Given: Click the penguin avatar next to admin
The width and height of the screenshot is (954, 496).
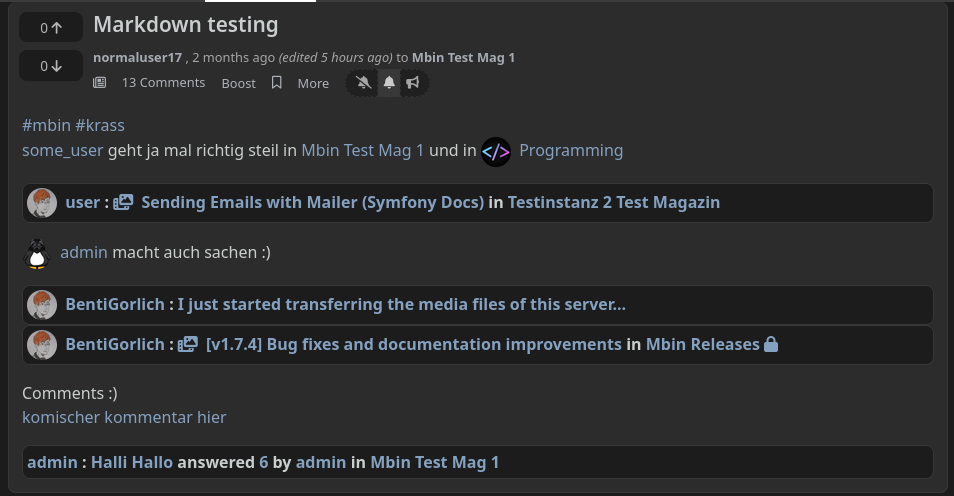Looking at the screenshot, I should pos(37,254).
